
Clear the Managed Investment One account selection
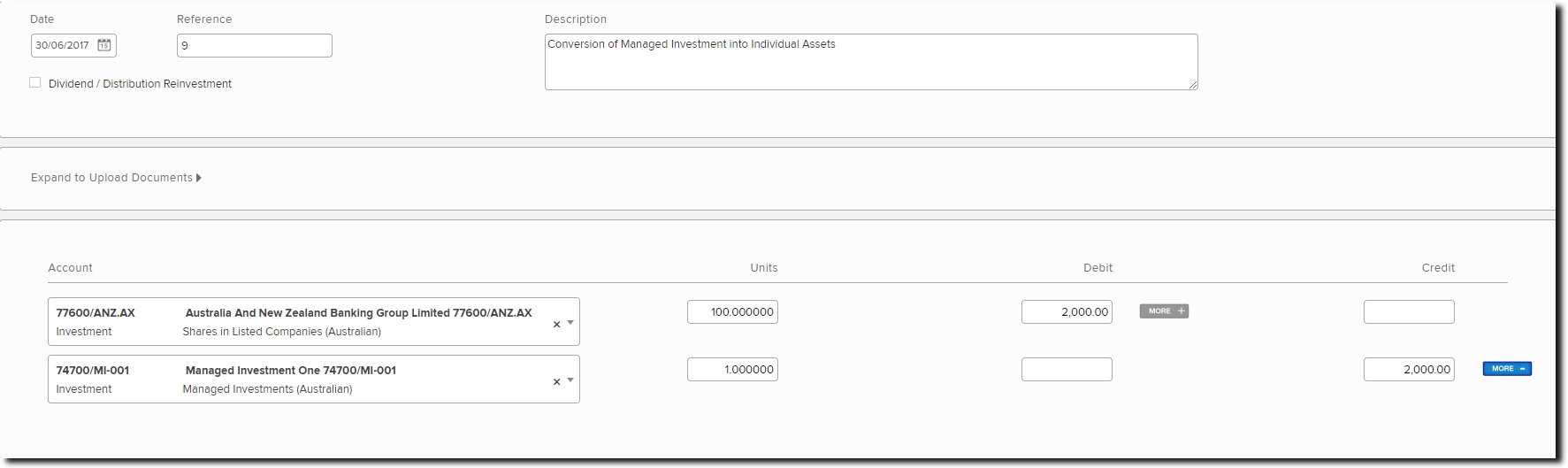click(x=556, y=382)
